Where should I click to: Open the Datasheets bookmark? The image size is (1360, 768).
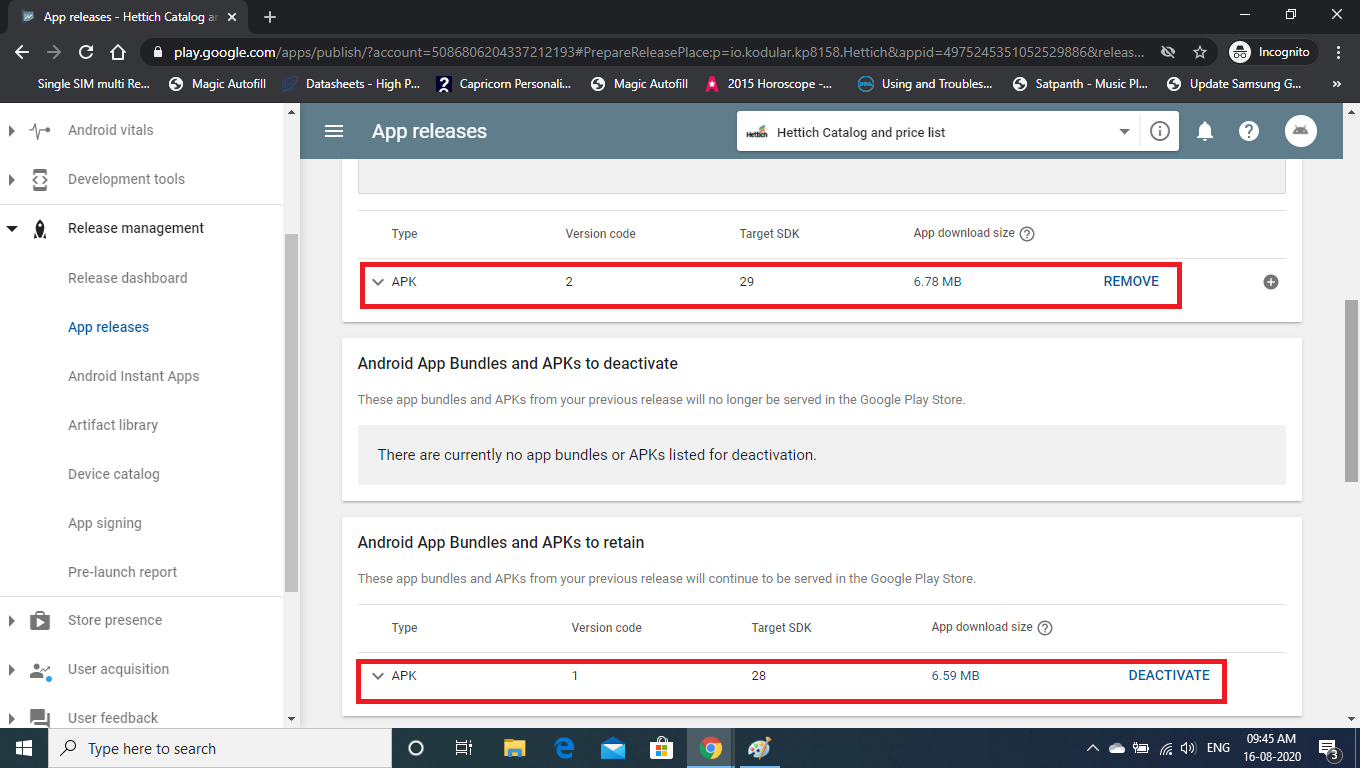point(351,84)
